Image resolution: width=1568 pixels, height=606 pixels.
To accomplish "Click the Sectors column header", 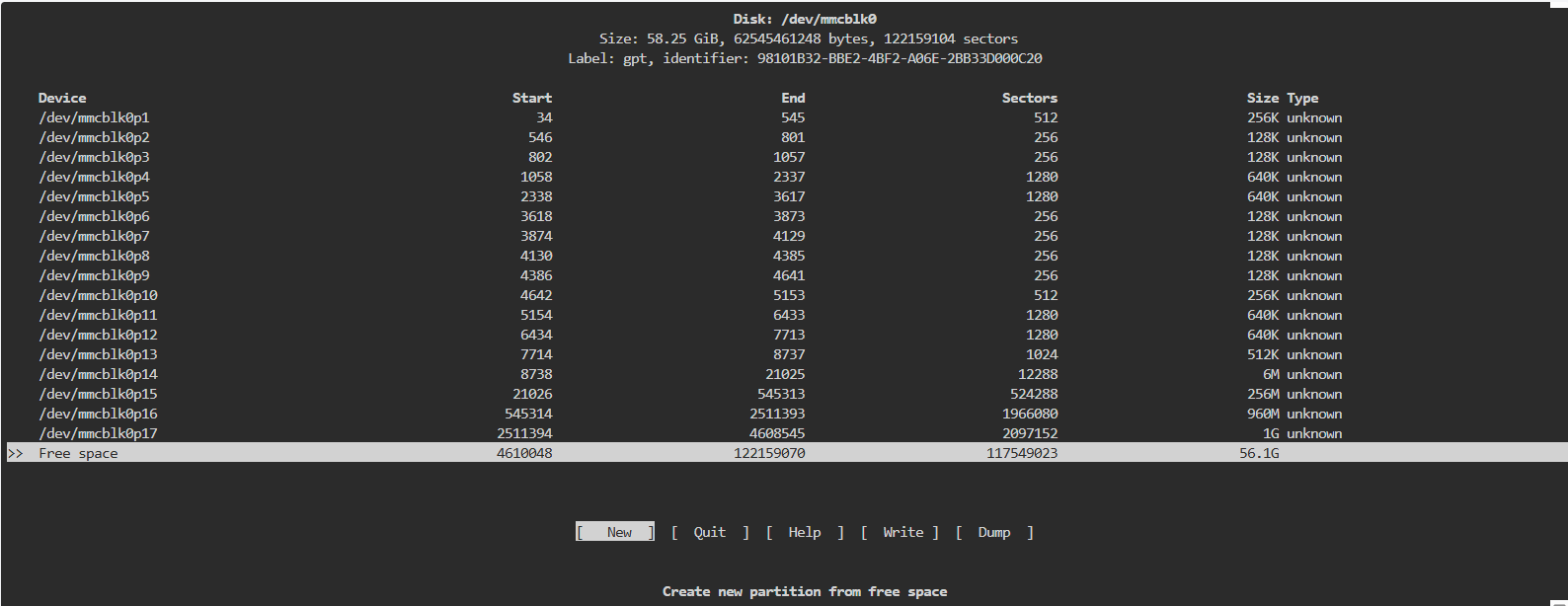I will pos(1029,98).
